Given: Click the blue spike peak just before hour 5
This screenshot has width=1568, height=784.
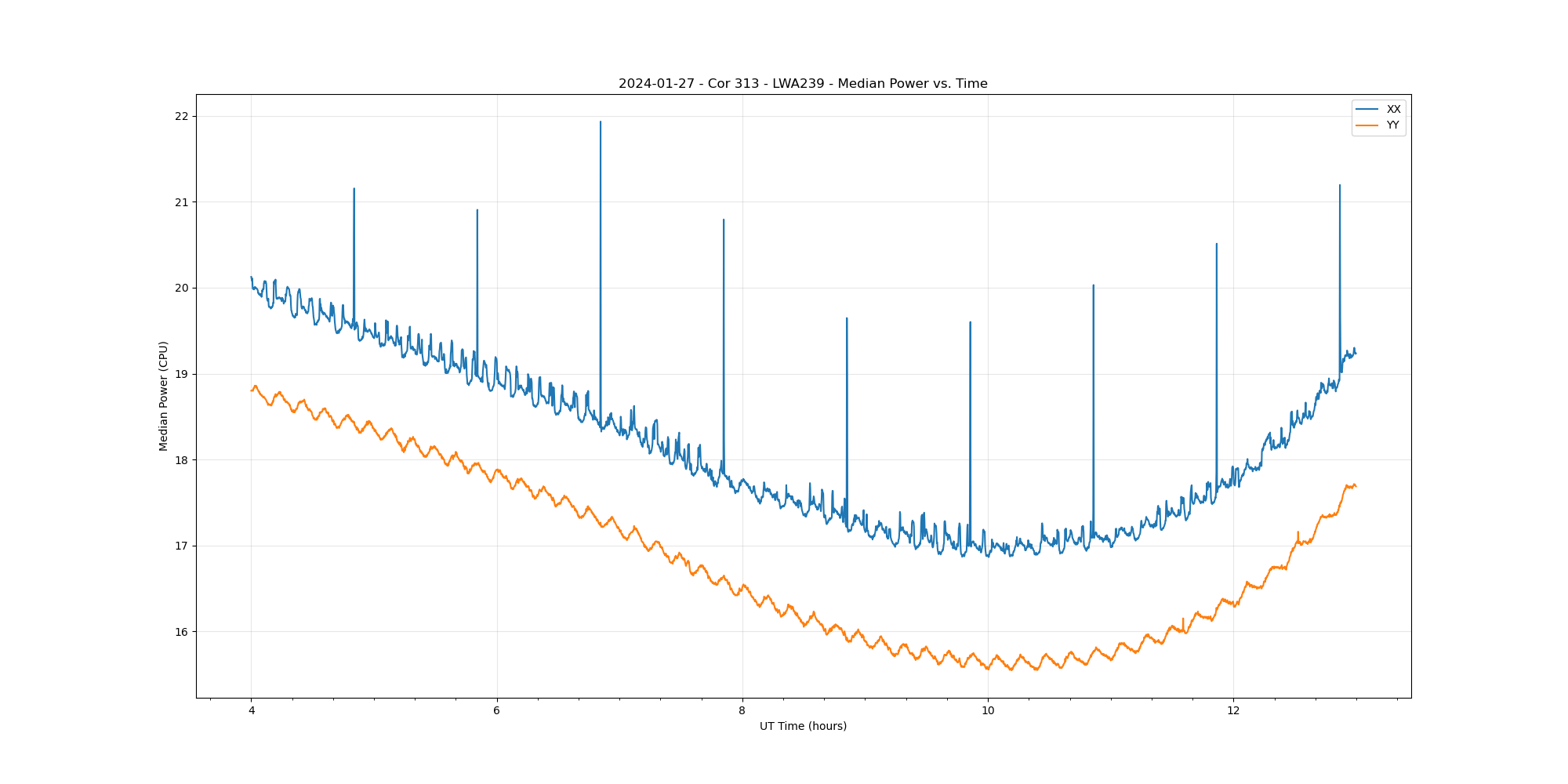Looking at the screenshot, I should coord(354,189).
